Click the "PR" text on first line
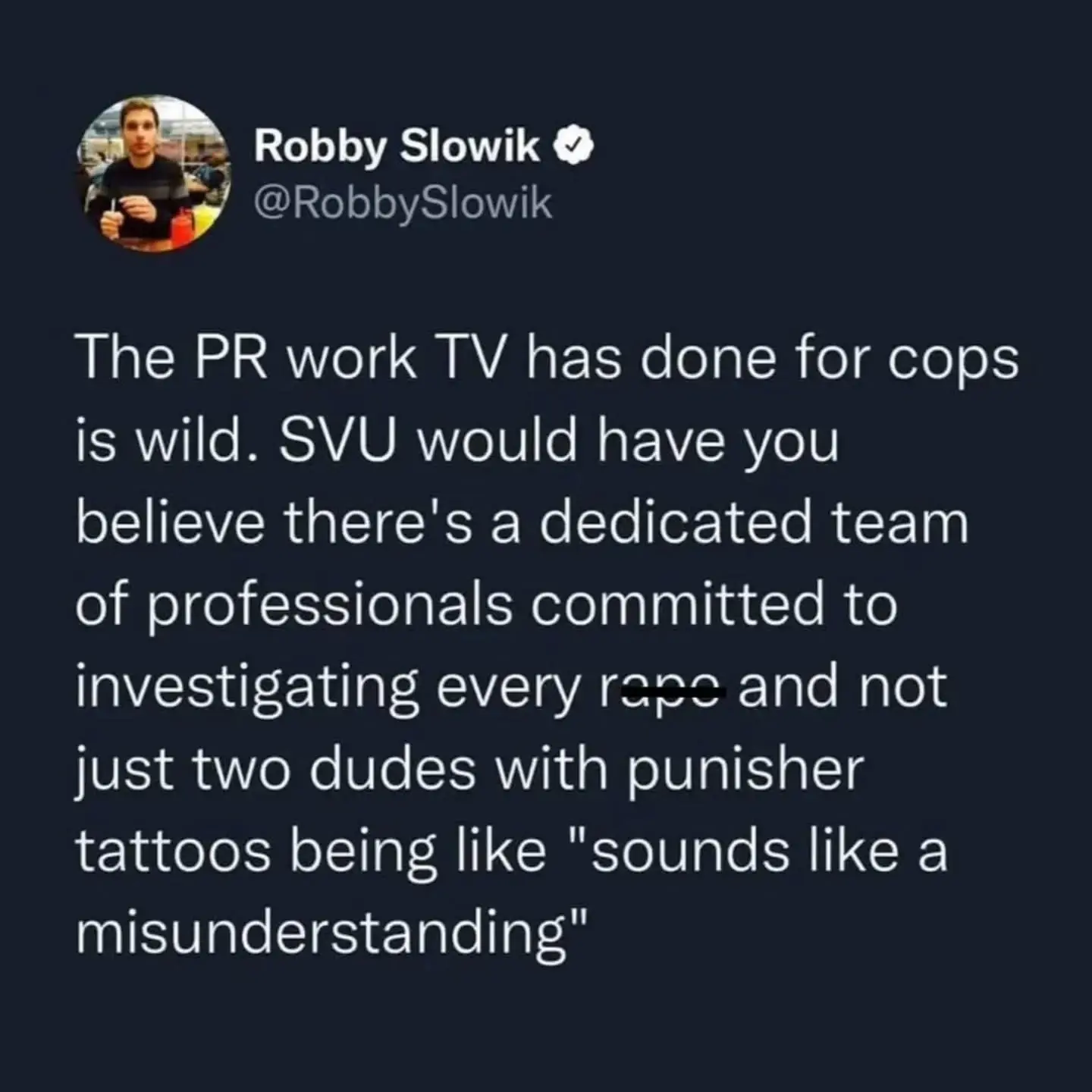This screenshot has height=1092, width=1092. (x=231, y=359)
